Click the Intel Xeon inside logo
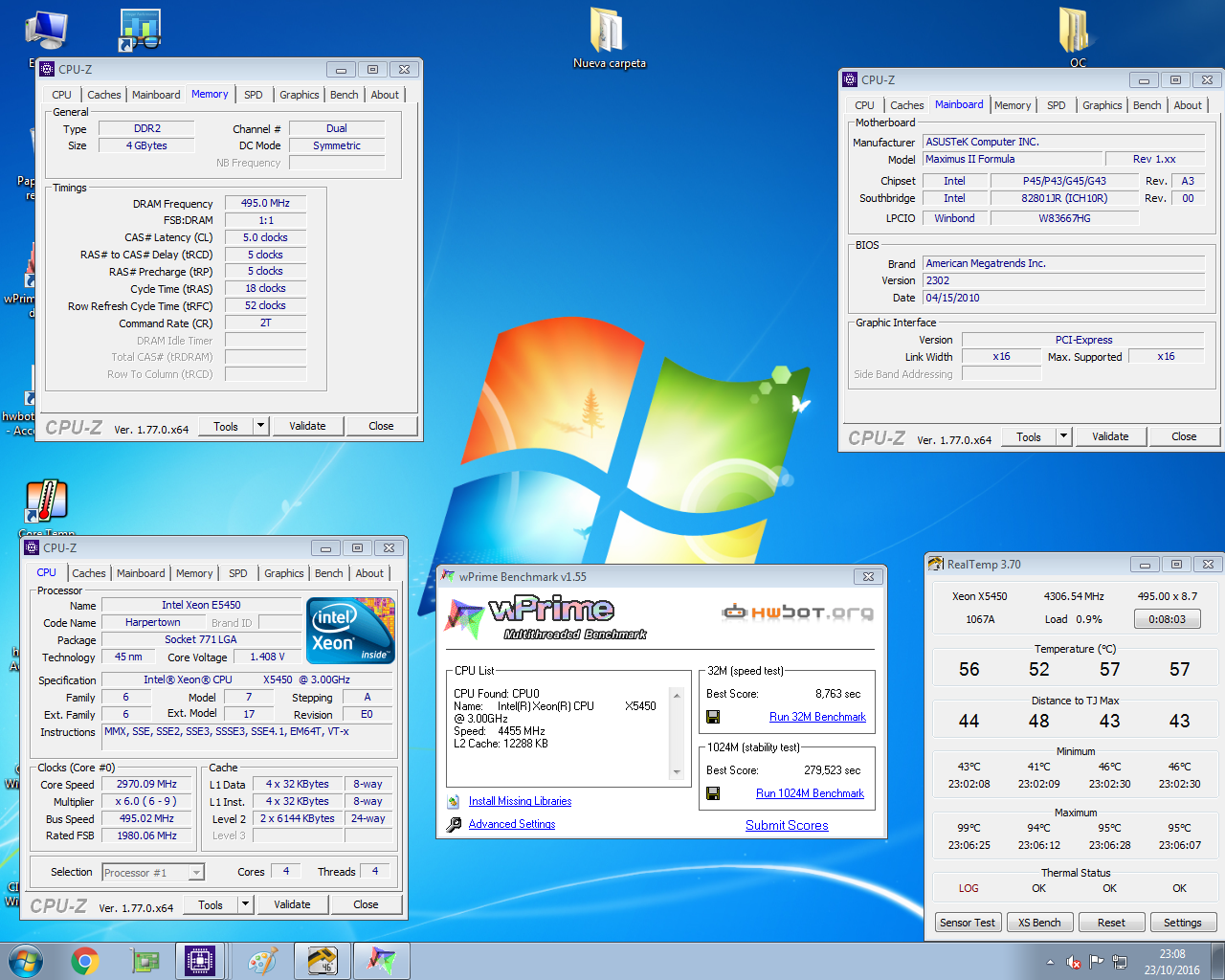Image resolution: width=1225 pixels, height=980 pixels. 350,631
